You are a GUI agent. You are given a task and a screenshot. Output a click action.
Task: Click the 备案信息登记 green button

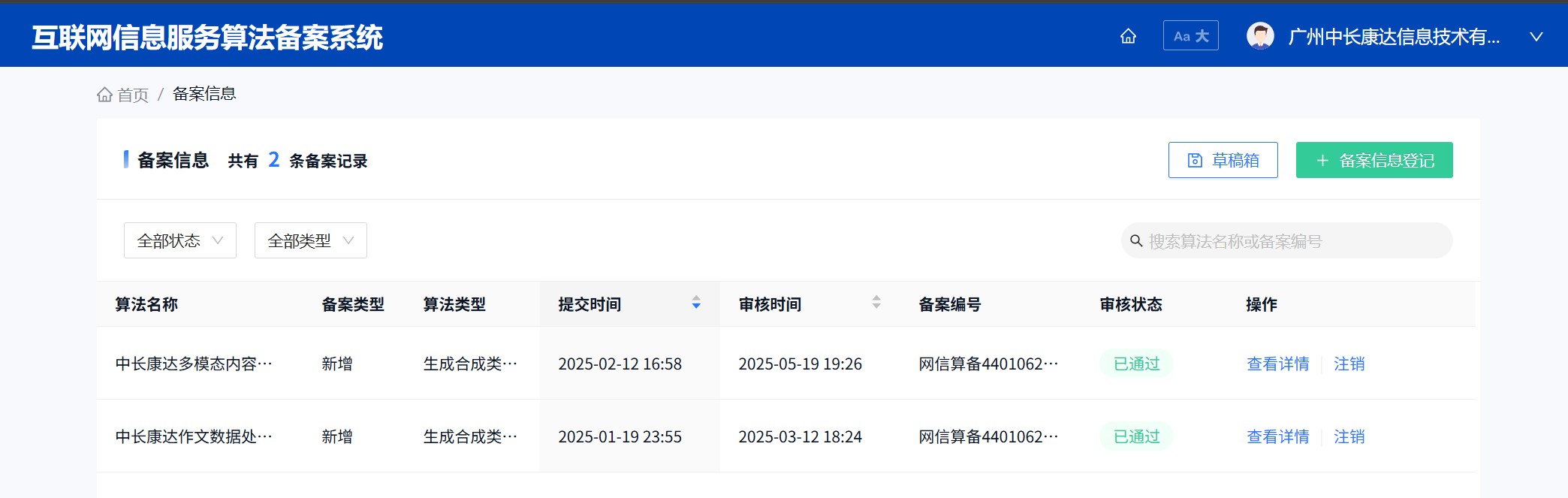[x=1374, y=160]
